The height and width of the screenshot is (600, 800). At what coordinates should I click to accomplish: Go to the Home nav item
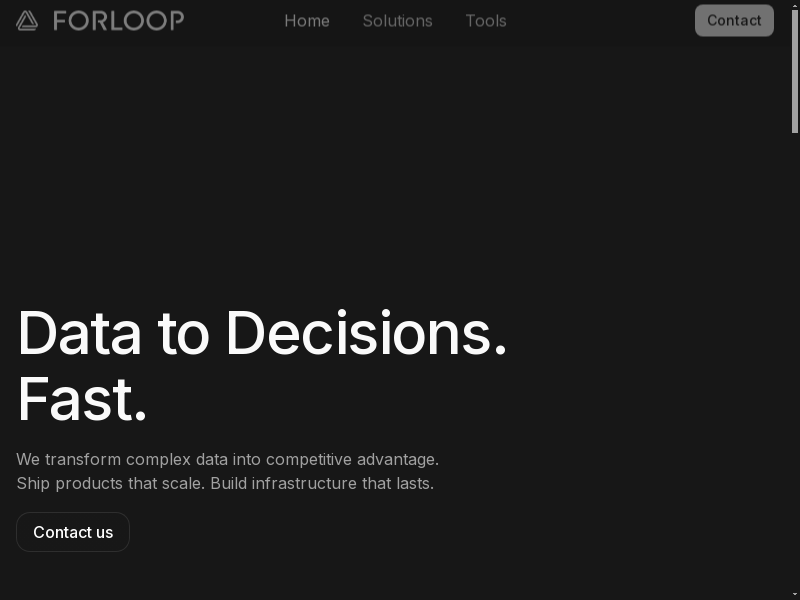[307, 20]
